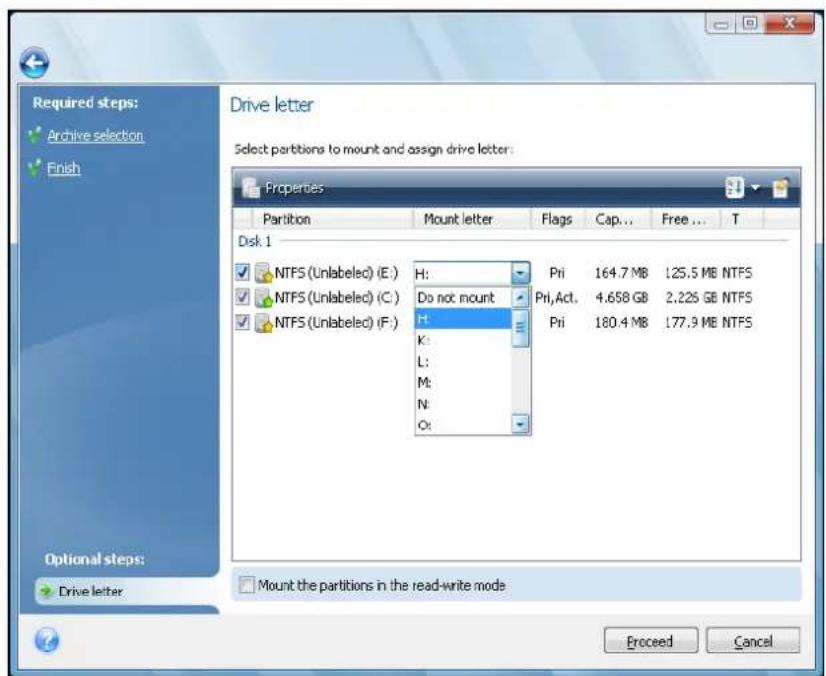Sort by the T column header
826x676 pixels.
pos(742,219)
